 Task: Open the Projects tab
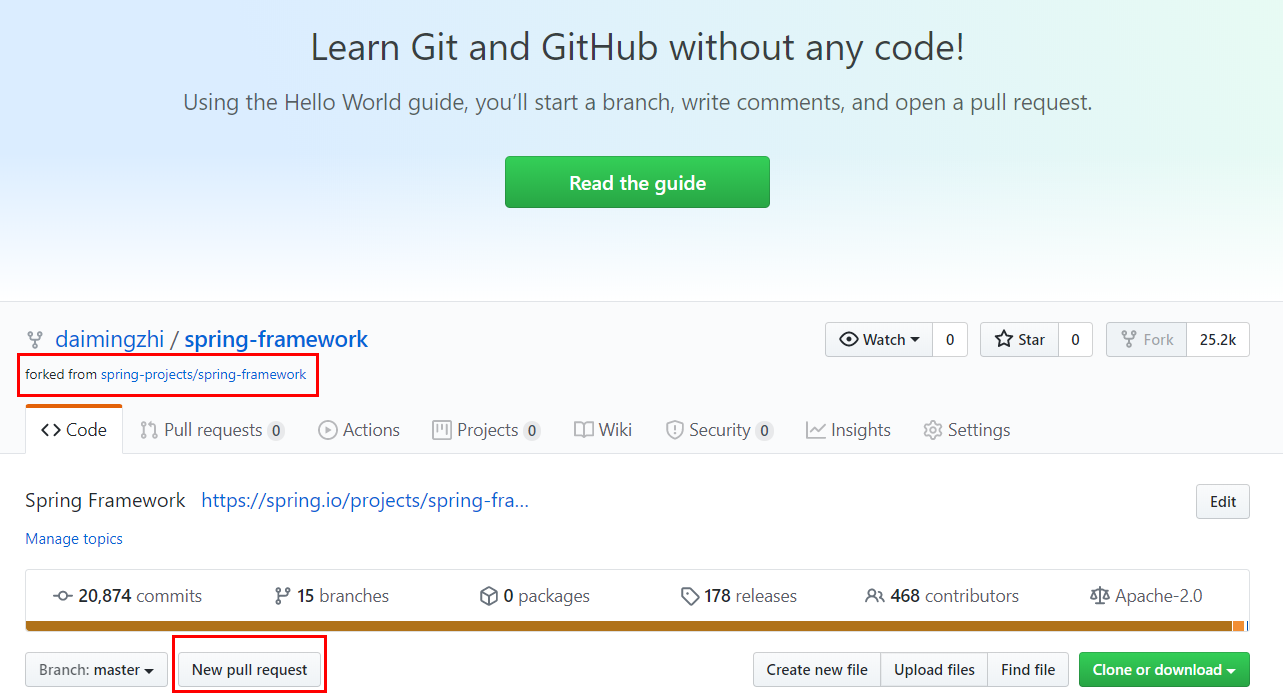click(x=486, y=430)
